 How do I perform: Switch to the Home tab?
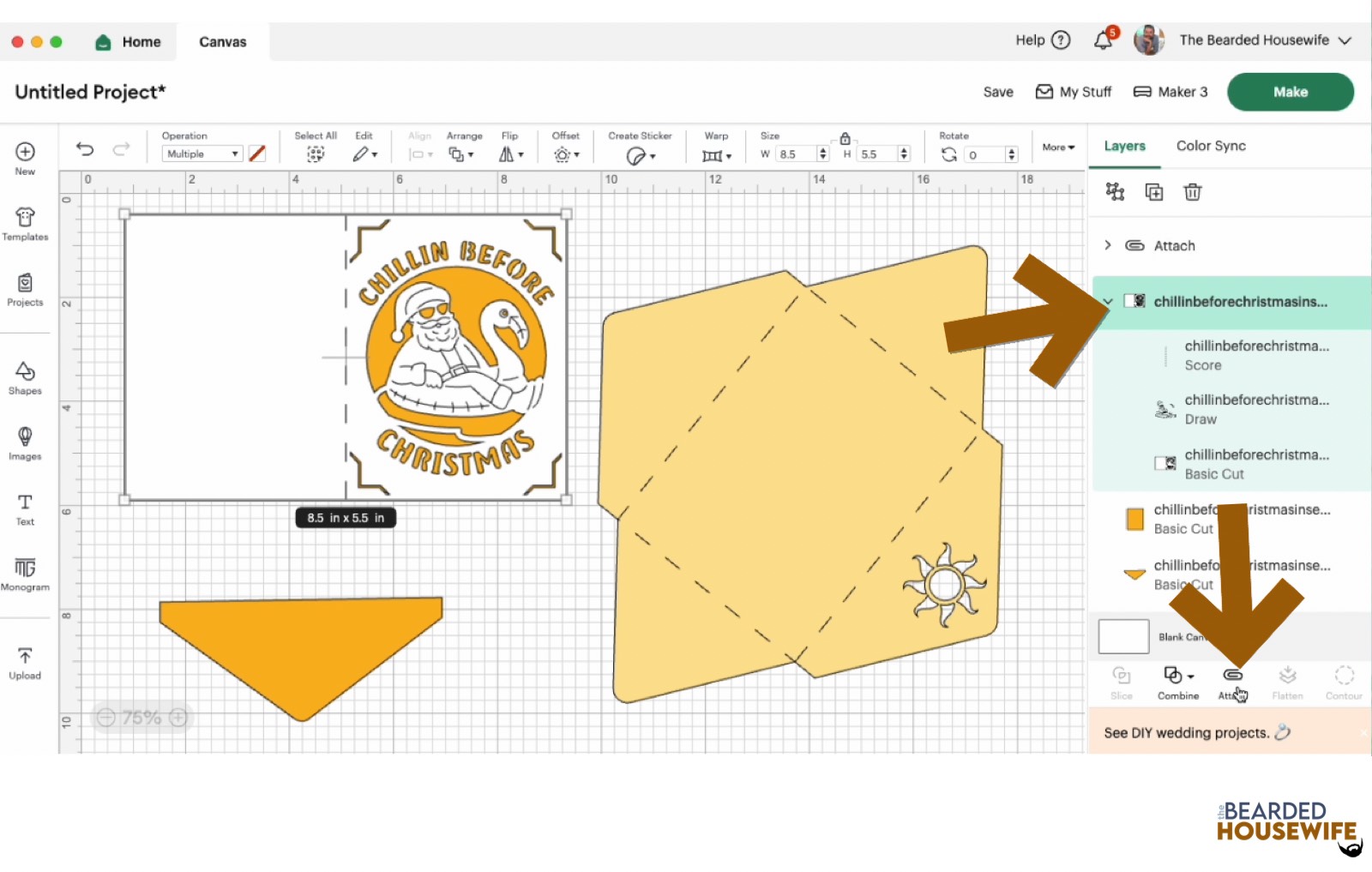click(x=129, y=42)
